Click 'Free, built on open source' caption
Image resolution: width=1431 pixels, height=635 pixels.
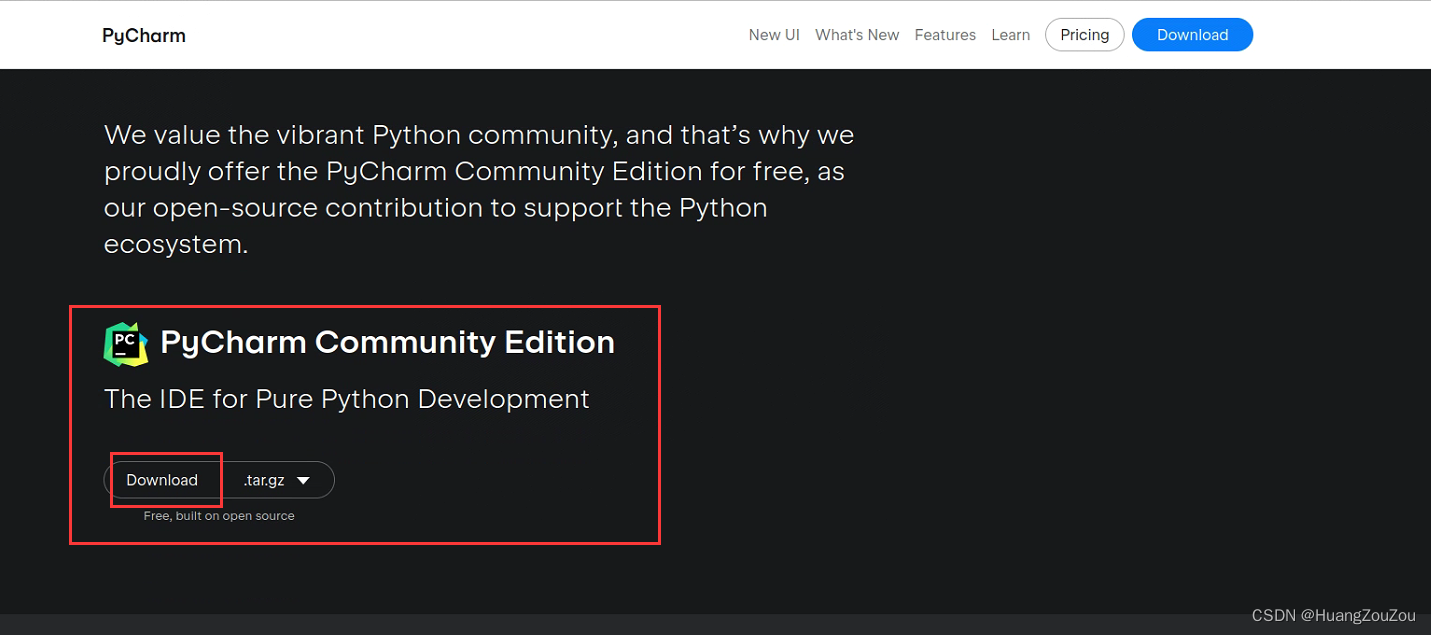coord(219,516)
